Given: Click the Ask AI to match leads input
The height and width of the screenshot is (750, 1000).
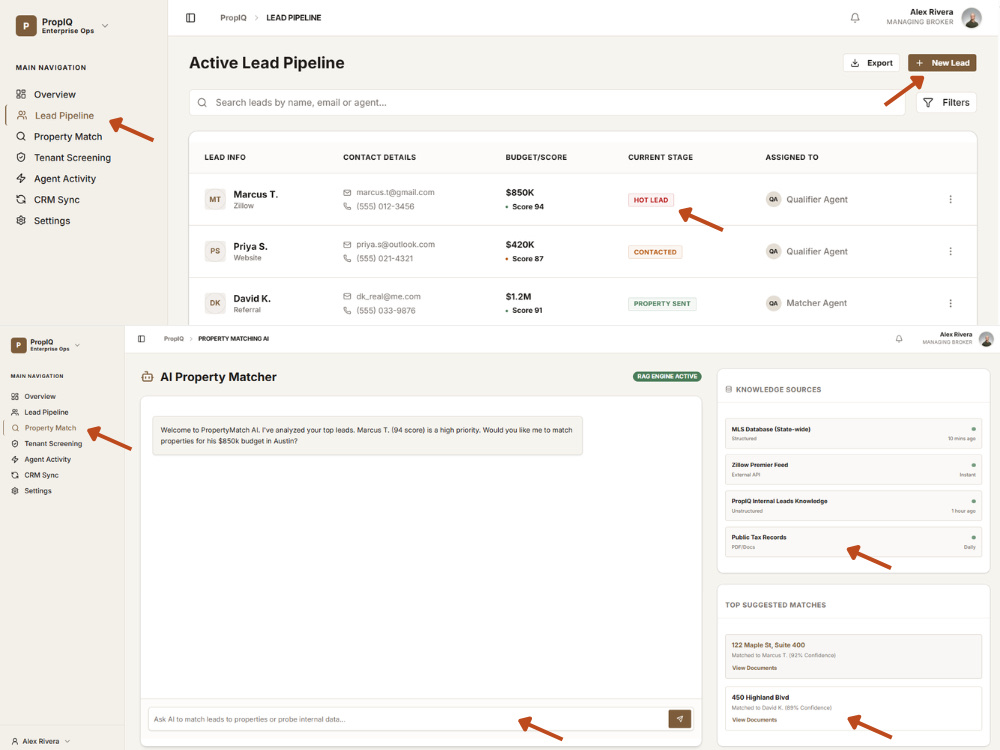Looking at the screenshot, I should coord(408,719).
